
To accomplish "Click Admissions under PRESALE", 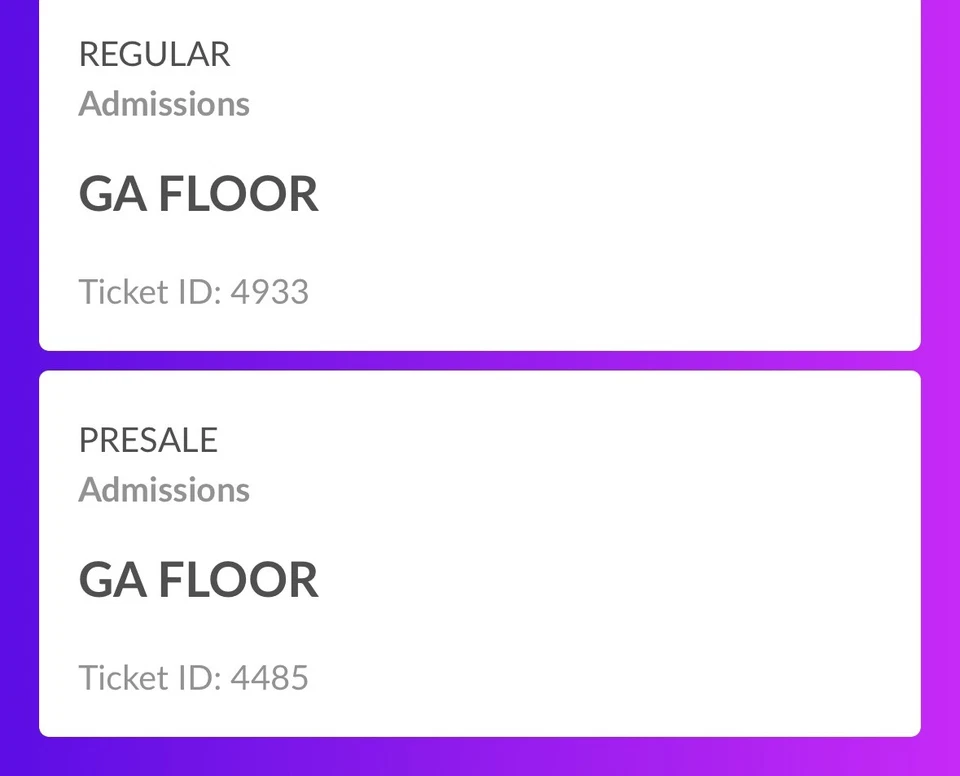I will (164, 490).
